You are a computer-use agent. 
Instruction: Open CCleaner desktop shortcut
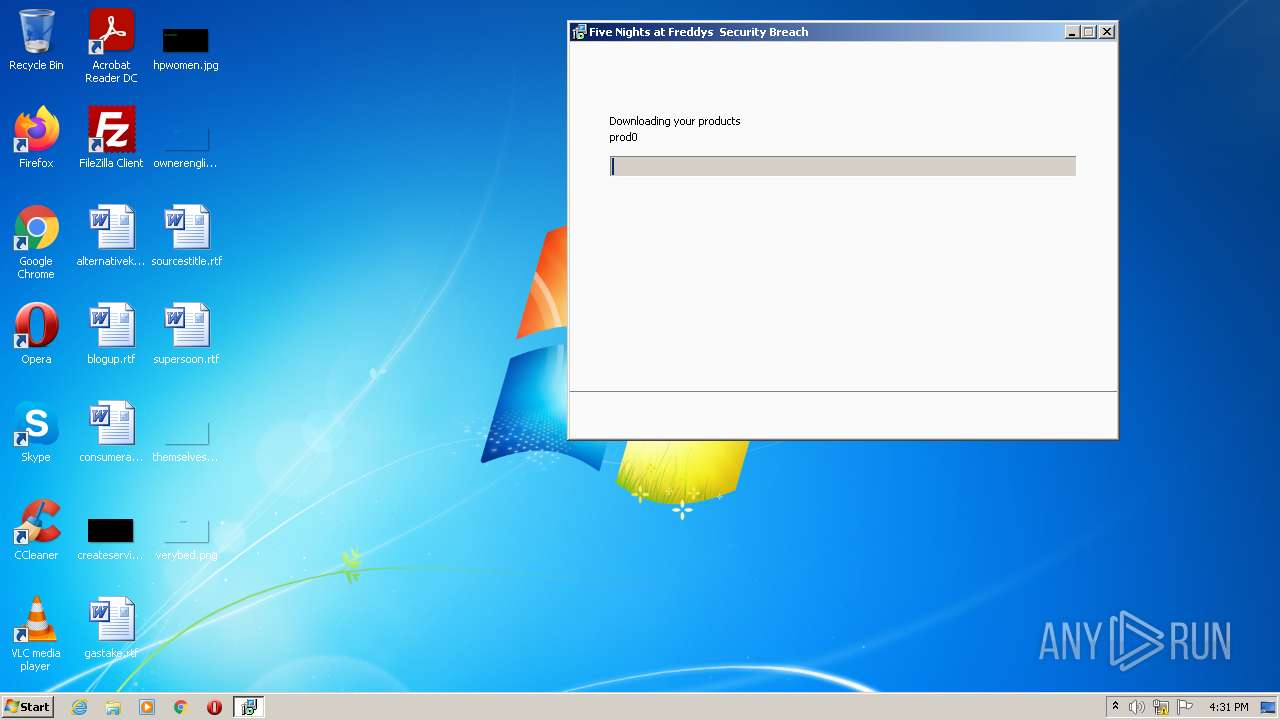point(36,530)
